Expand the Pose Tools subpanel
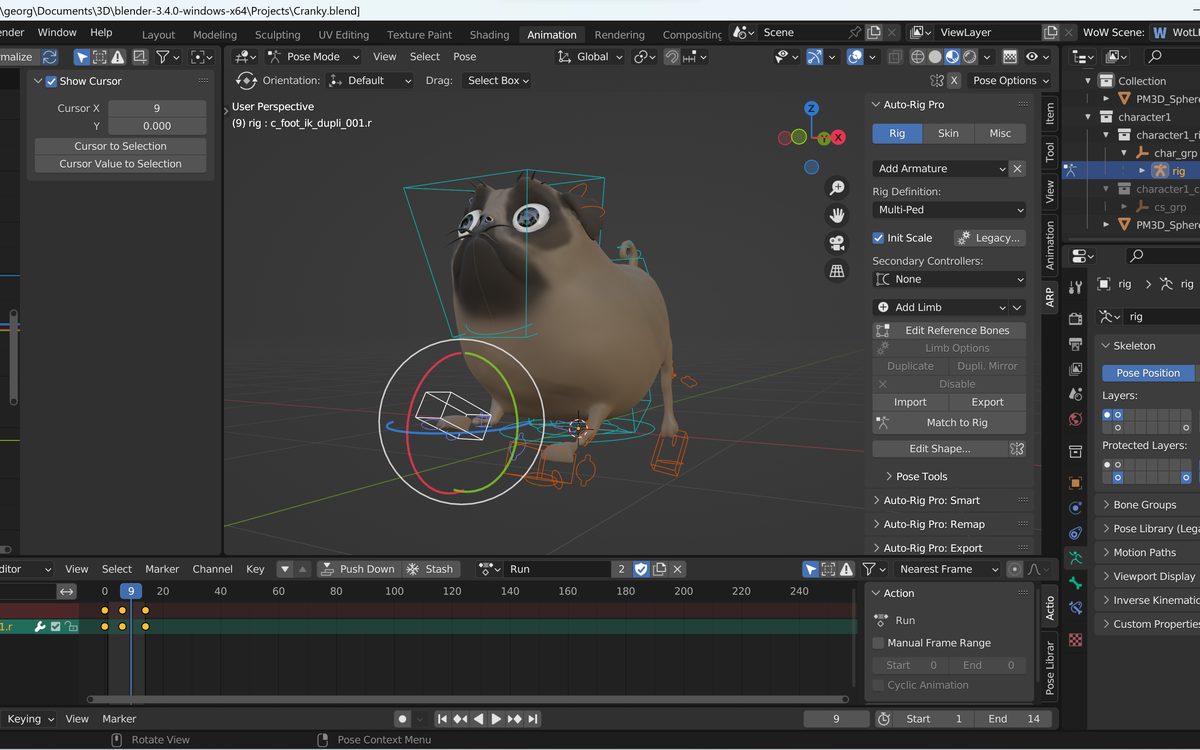Image resolution: width=1200 pixels, height=750 pixels. pyautogui.click(x=920, y=477)
